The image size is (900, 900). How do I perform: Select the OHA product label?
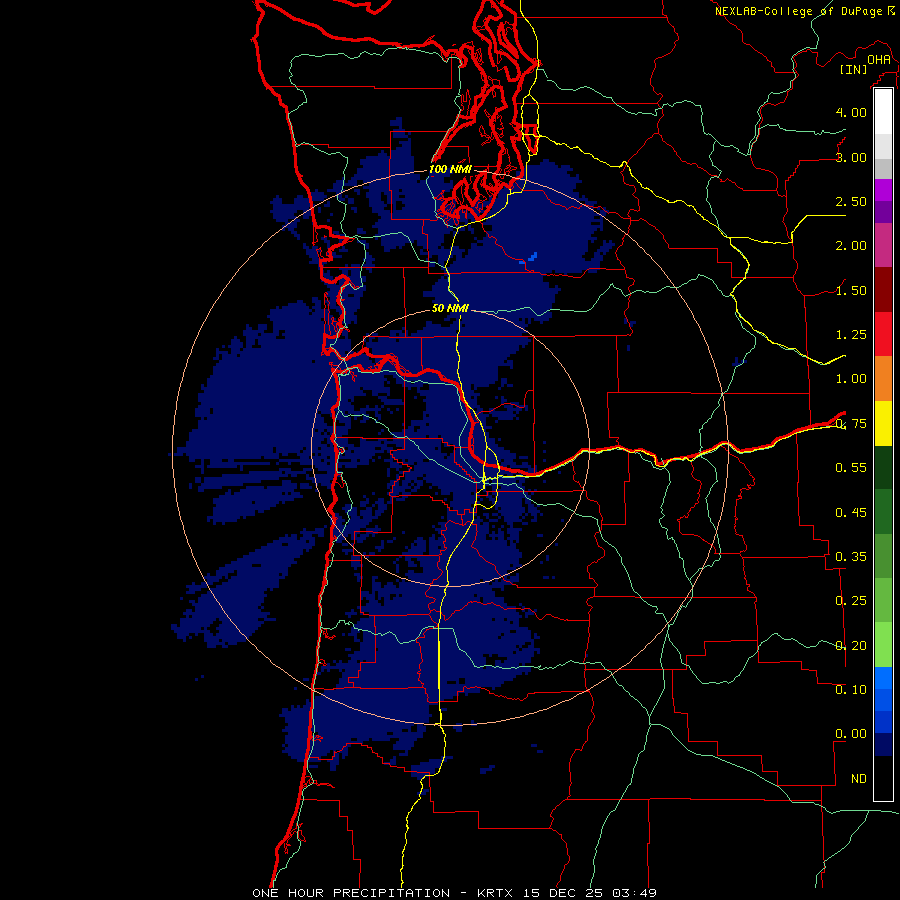tap(879, 60)
